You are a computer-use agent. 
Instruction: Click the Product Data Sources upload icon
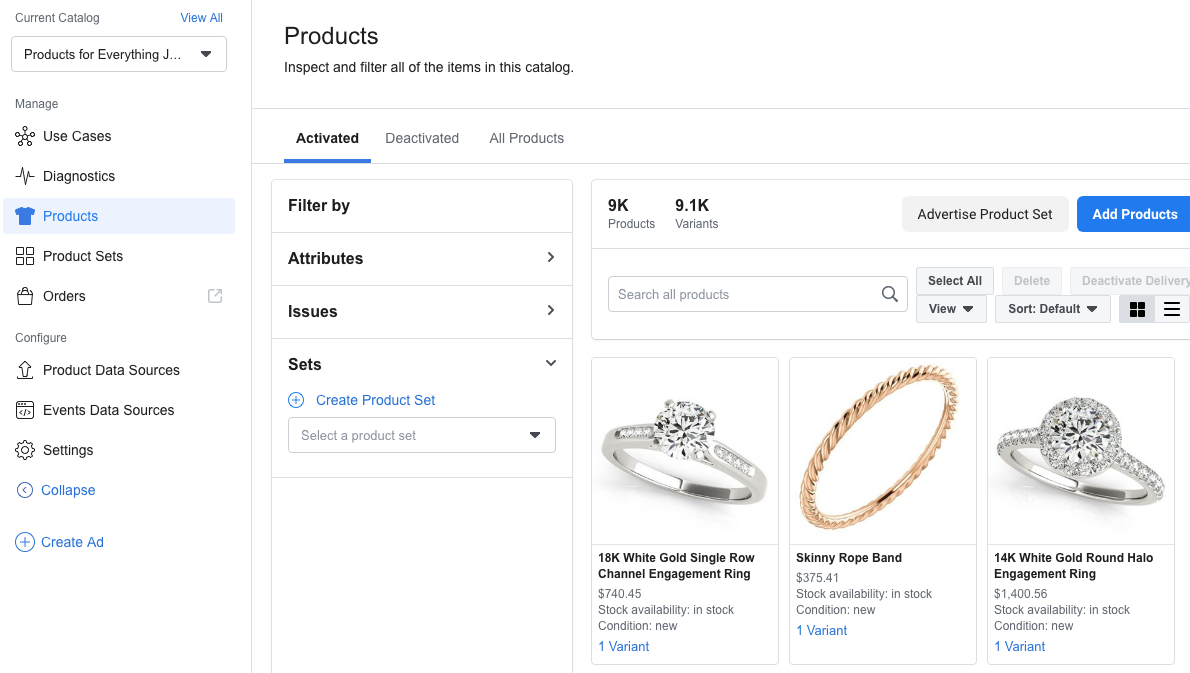(25, 370)
